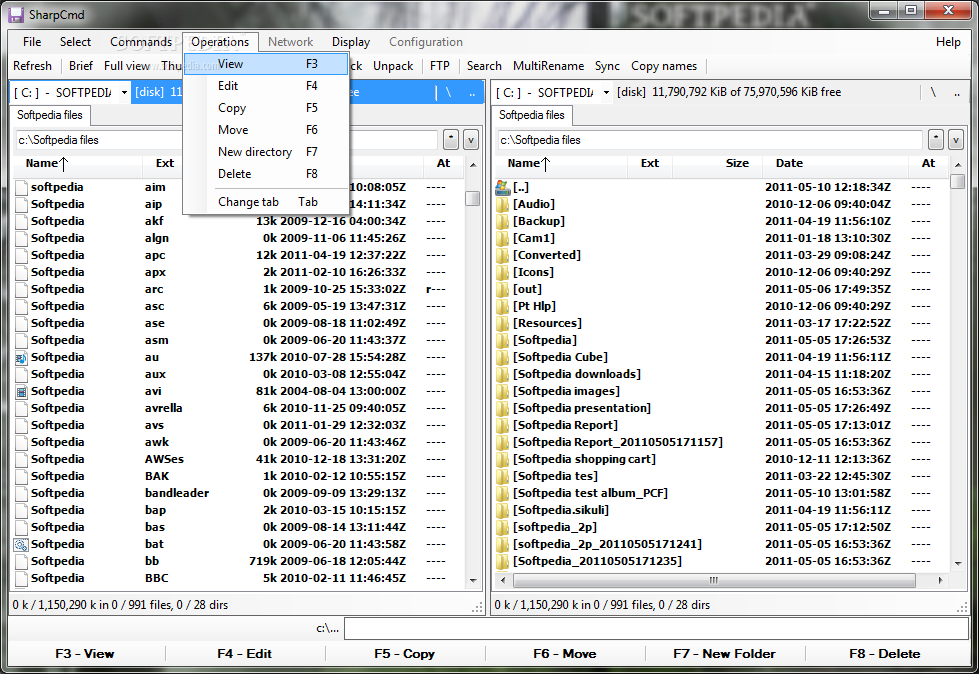The width and height of the screenshot is (979, 674).
Task: Click Copy names in toolbar
Action: (x=664, y=66)
